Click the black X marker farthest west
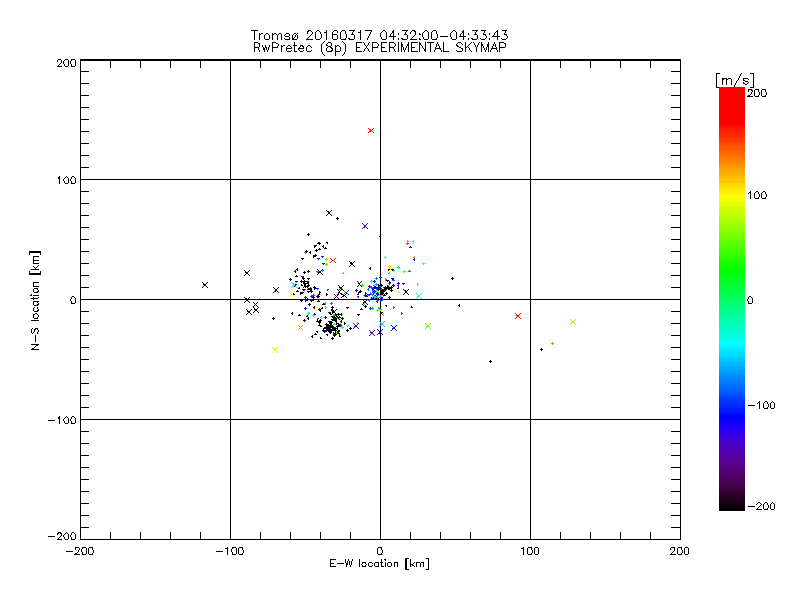 [205, 285]
